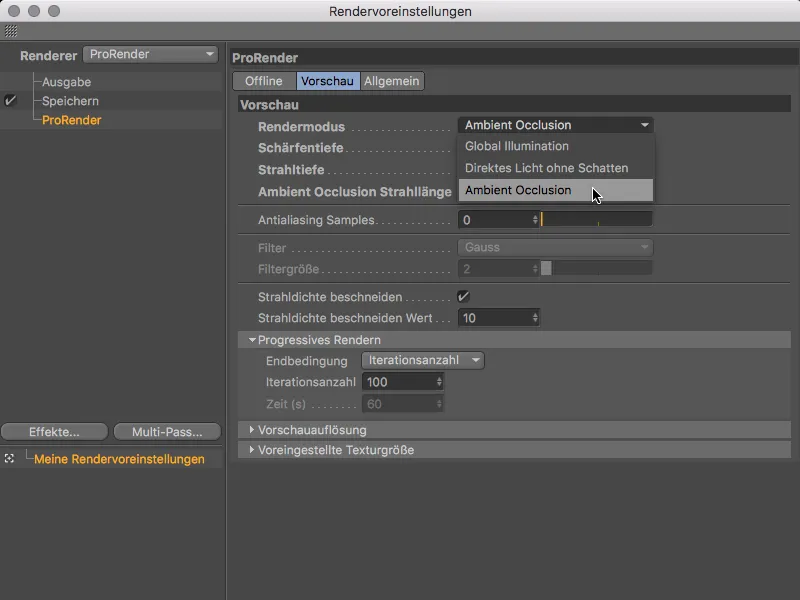Click the Ambient Occlusion Strahllänge label

[355, 192]
